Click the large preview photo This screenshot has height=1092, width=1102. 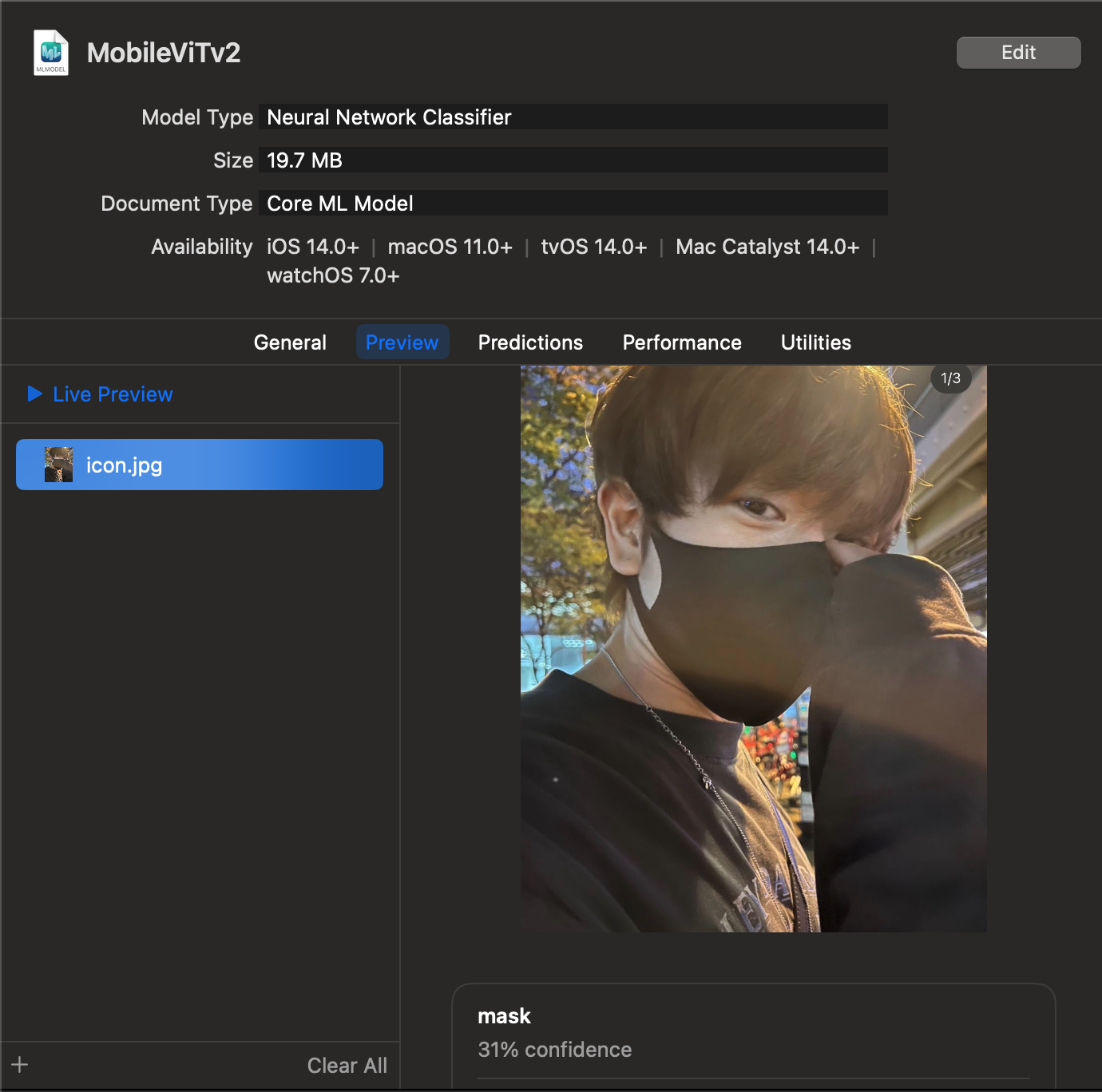click(x=753, y=648)
